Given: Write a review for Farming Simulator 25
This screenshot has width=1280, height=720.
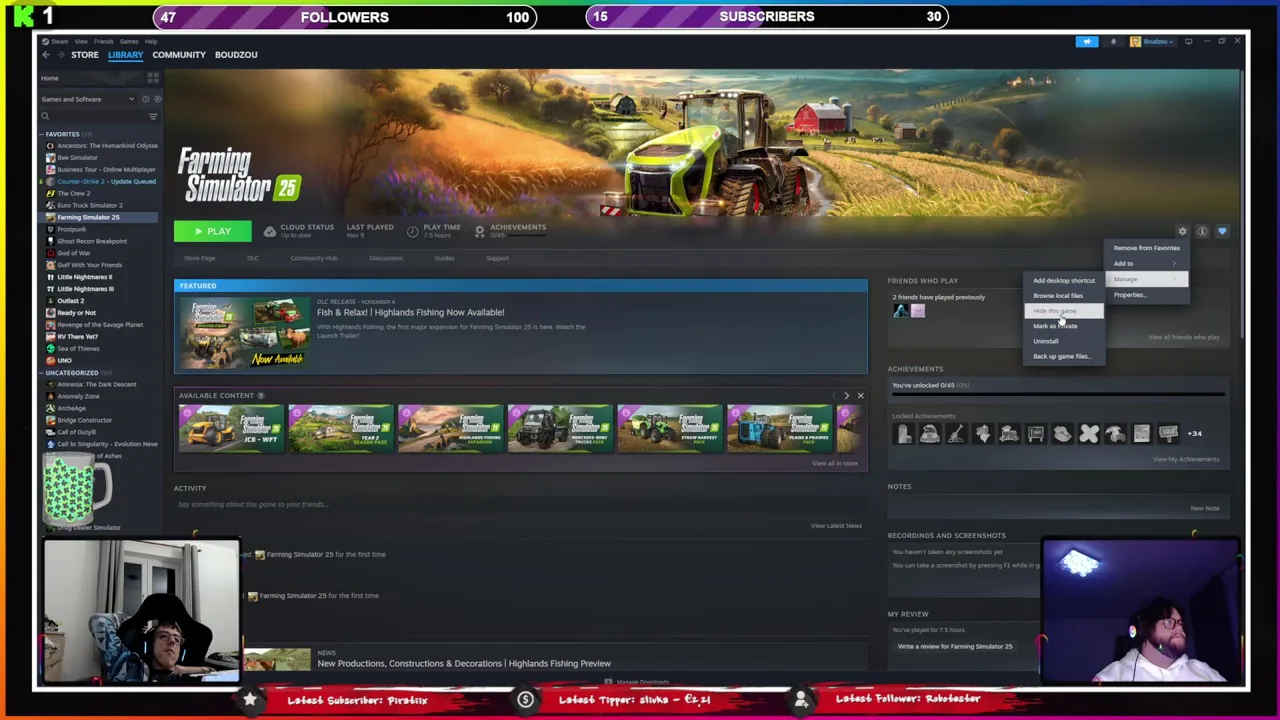Looking at the screenshot, I should (x=955, y=646).
